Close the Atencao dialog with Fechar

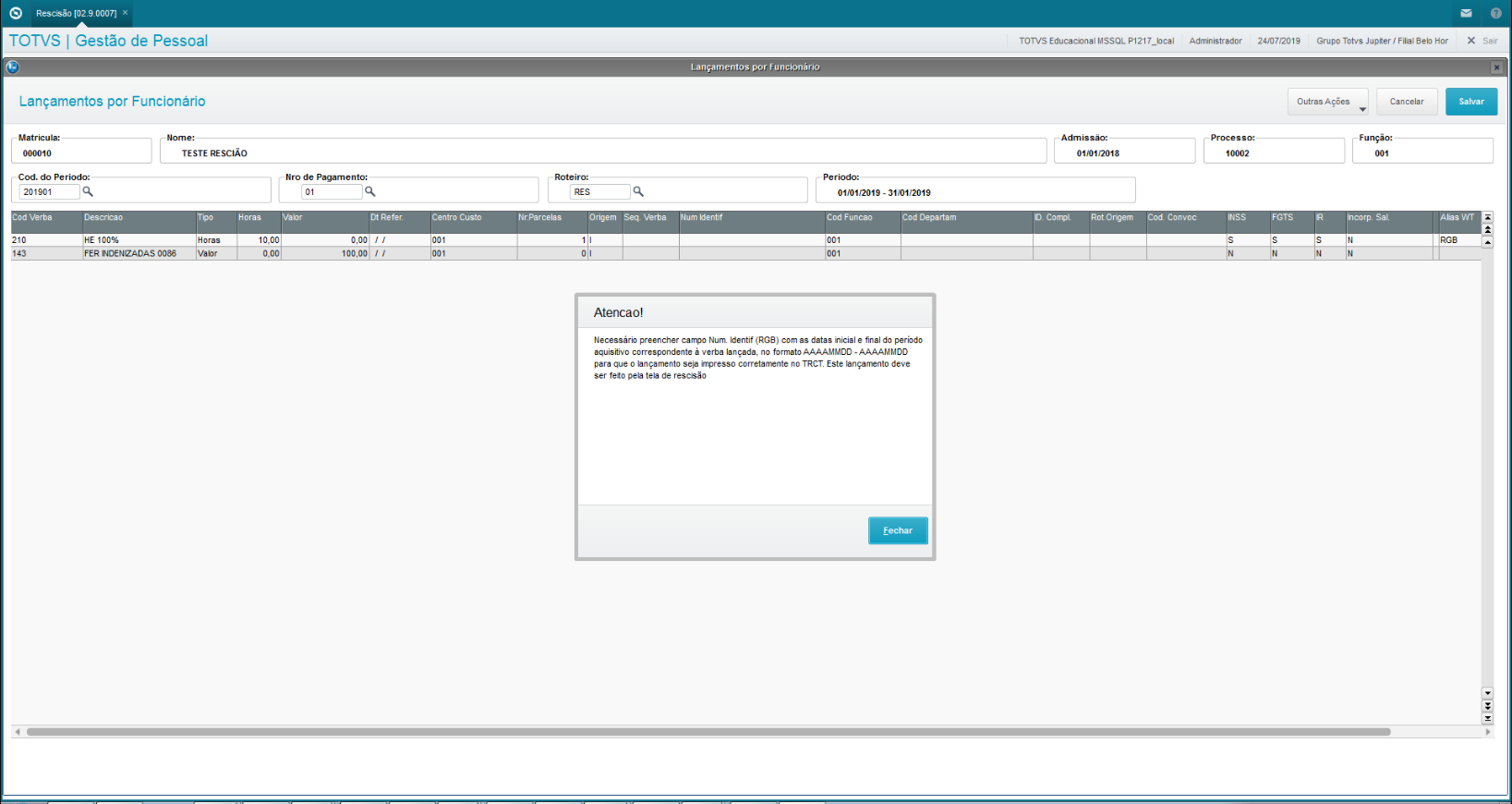point(898,530)
